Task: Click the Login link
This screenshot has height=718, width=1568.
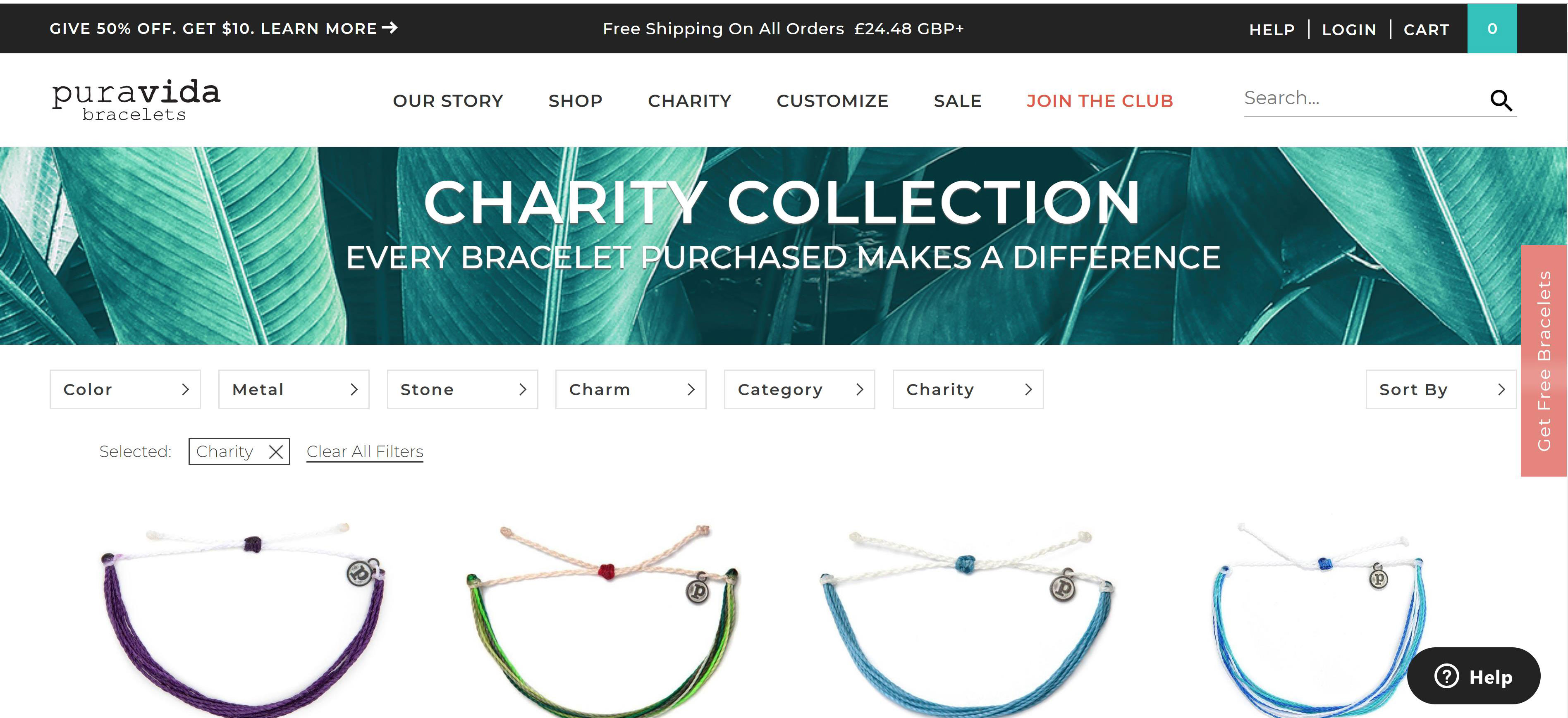Action: (x=1349, y=29)
